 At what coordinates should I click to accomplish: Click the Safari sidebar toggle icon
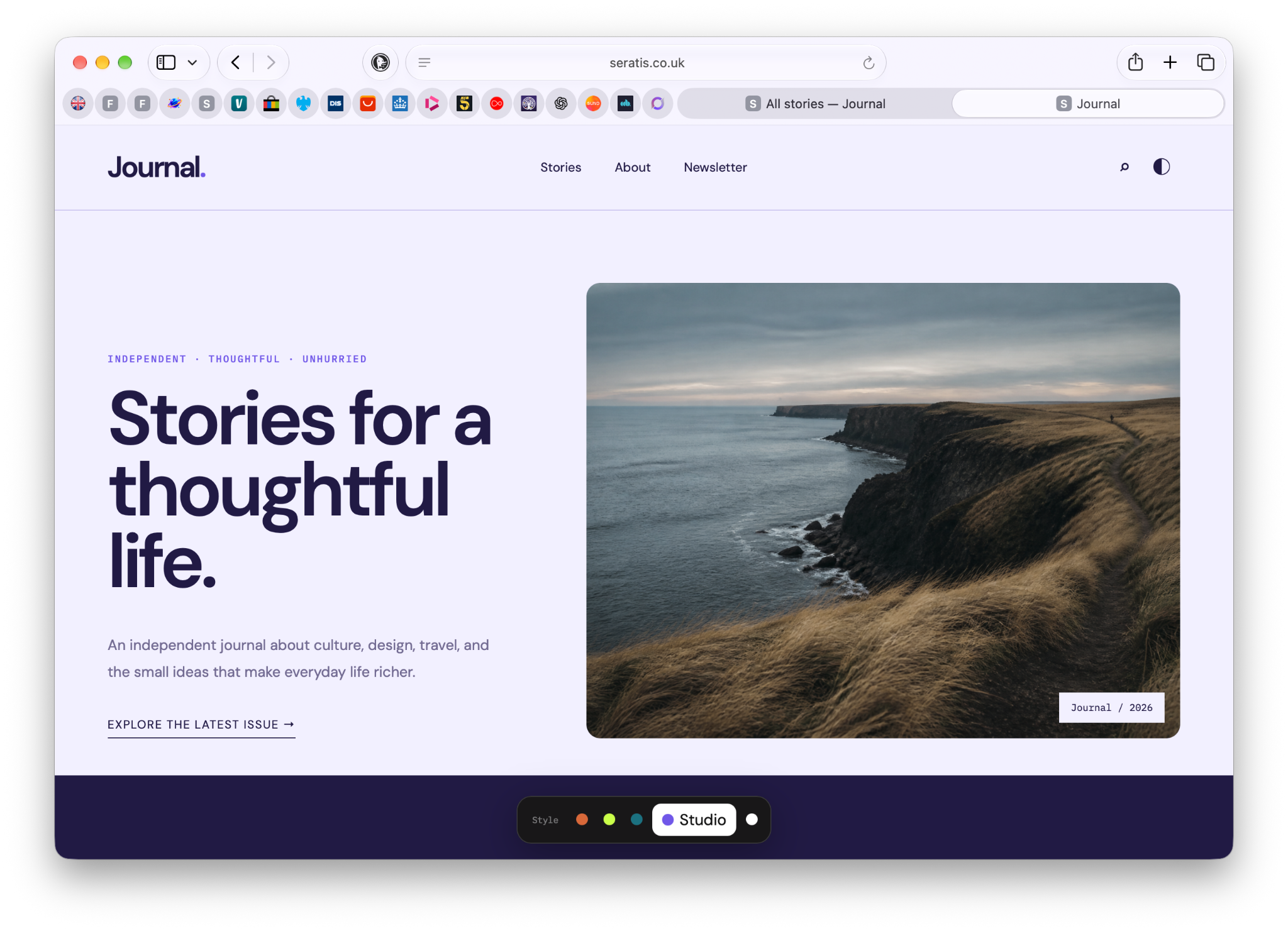[166, 62]
